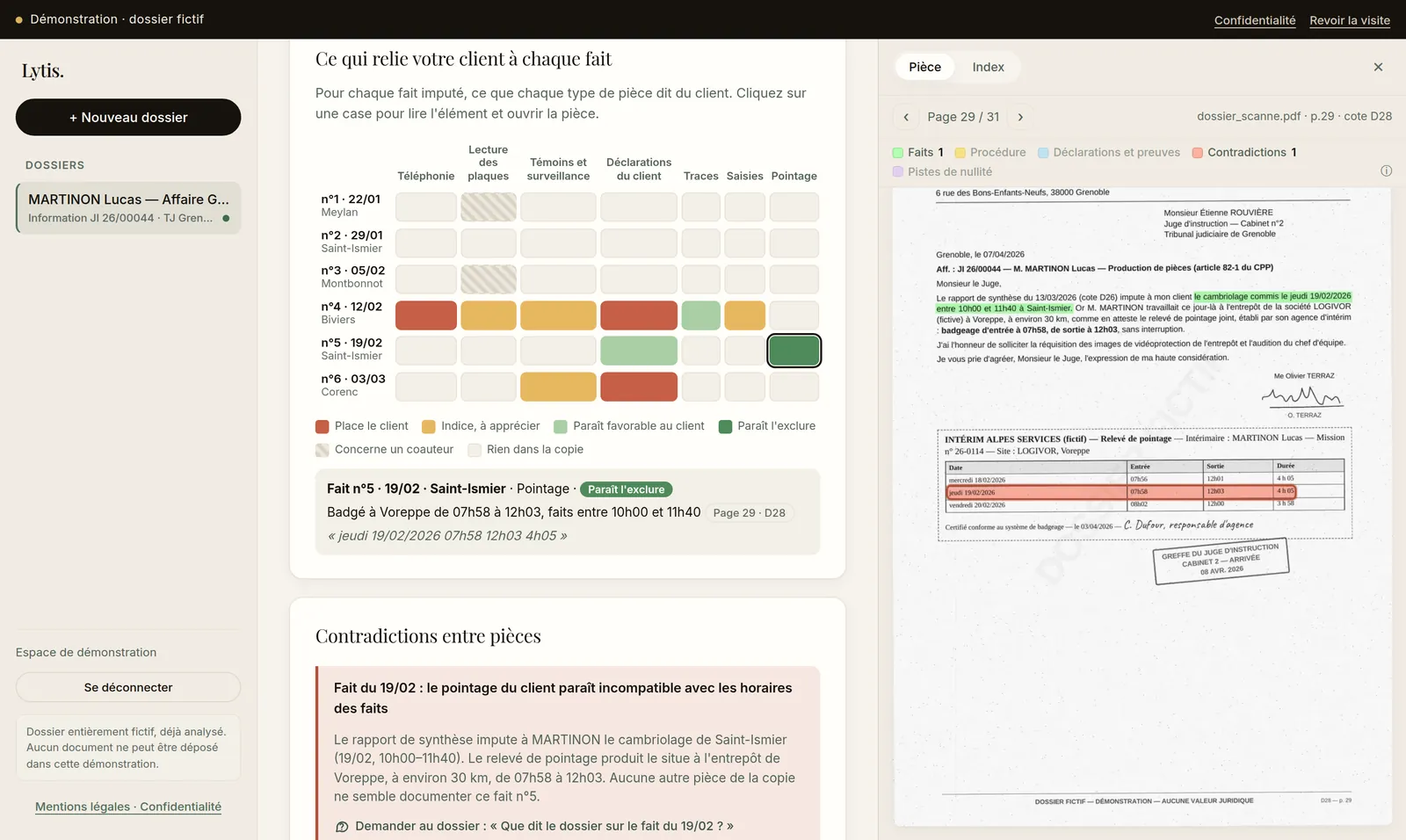Click the Revoir la visite link

[x=1350, y=20]
